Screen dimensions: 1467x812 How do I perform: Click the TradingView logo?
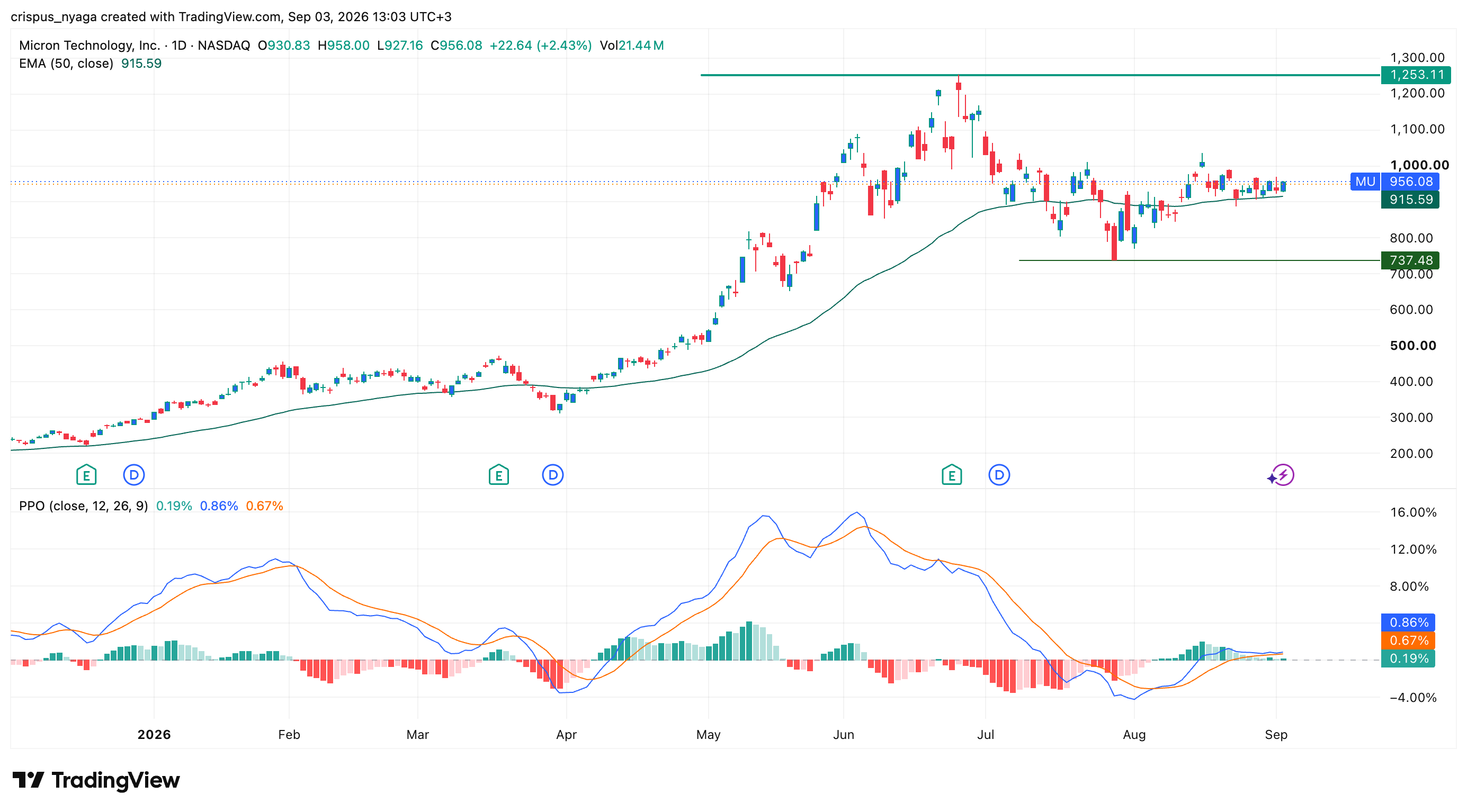tap(96, 780)
